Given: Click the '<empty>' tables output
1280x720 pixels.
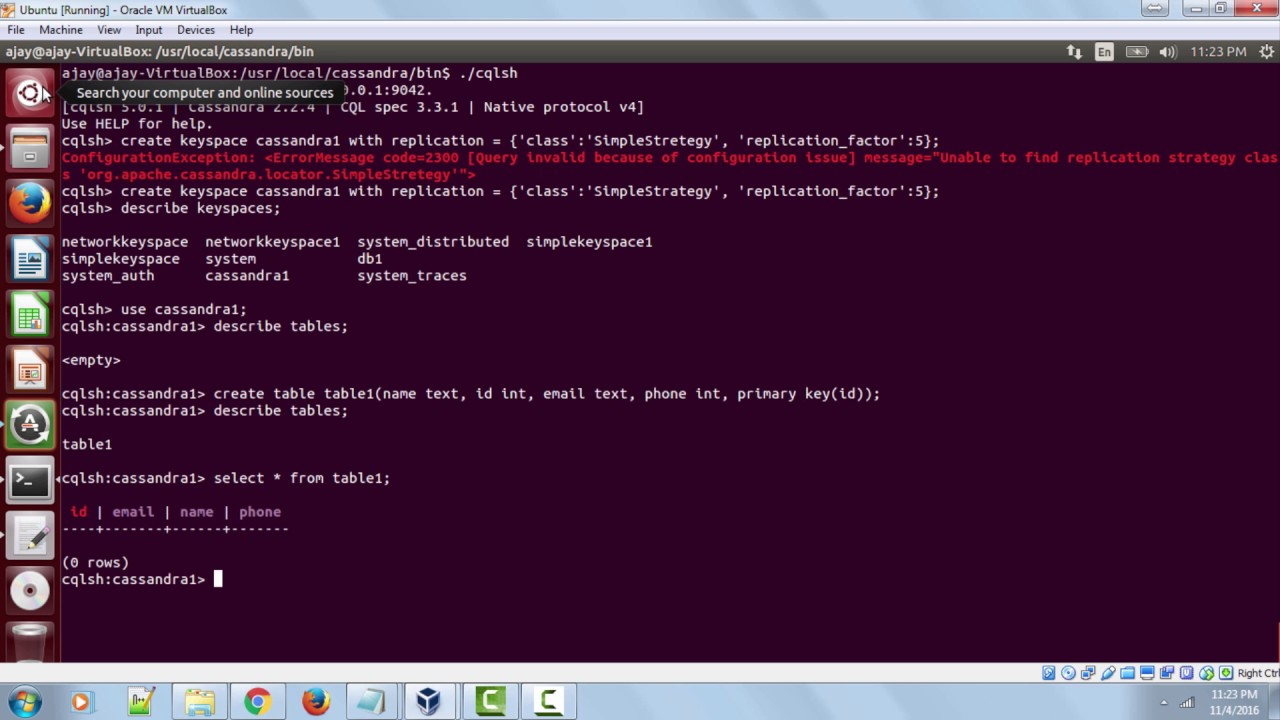Looking at the screenshot, I should (91, 360).
